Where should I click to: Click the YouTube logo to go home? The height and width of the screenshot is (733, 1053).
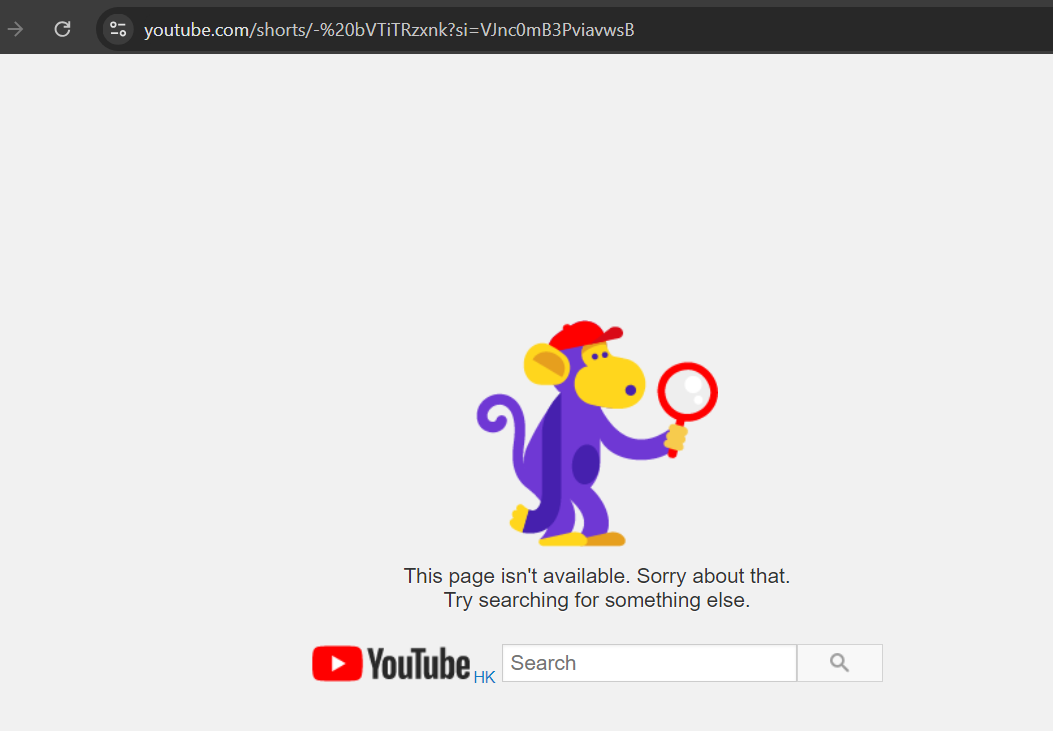(392, 664)
